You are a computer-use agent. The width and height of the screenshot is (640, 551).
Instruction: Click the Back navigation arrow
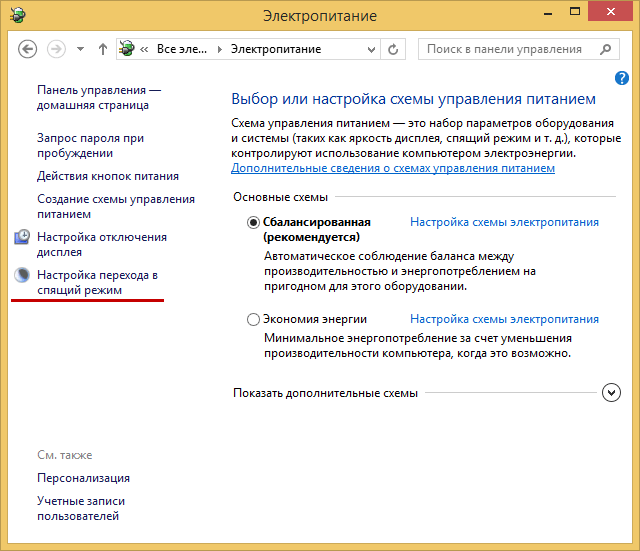pos(28,49)
